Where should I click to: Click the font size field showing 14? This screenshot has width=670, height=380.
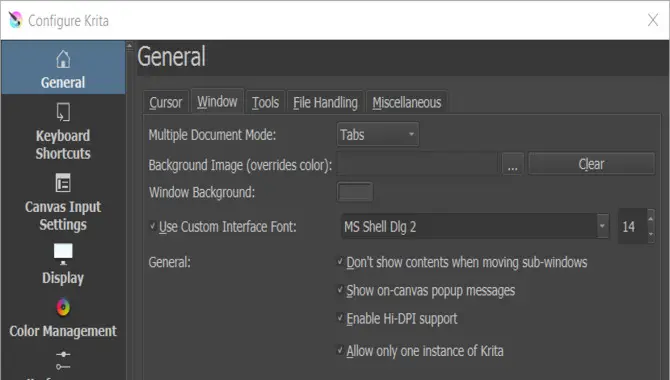click(x=632, y=226)
